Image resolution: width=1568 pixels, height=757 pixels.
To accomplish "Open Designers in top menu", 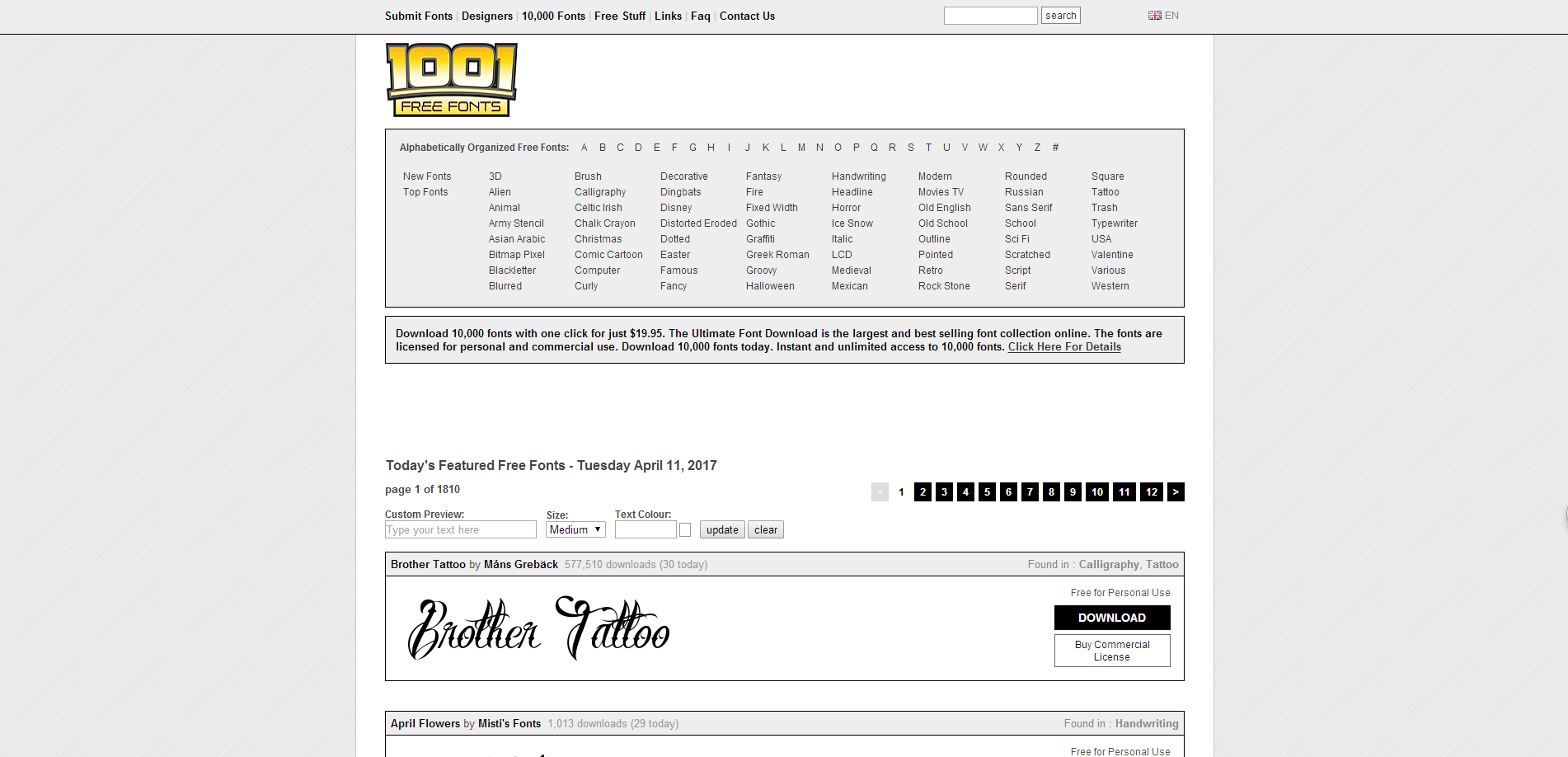I will [487, 16].
